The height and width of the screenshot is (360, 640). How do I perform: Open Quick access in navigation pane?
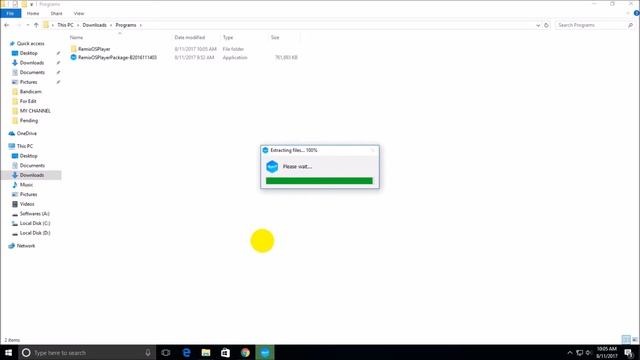[31, 44]
